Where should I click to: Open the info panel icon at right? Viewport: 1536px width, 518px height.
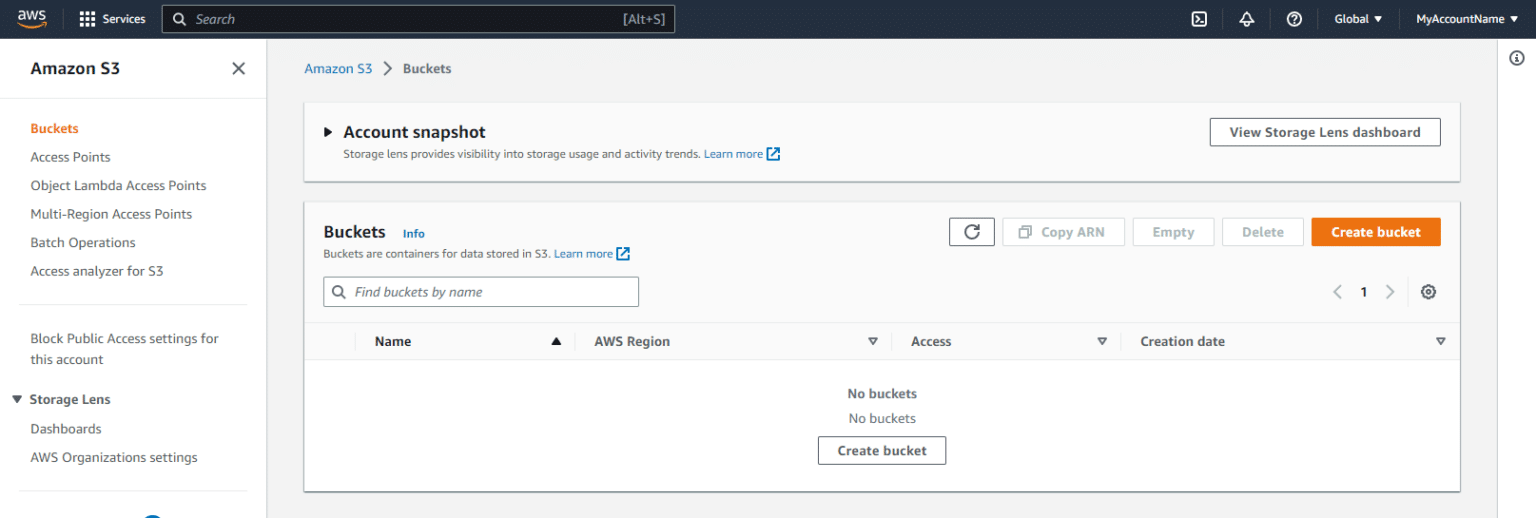[x=1516, y=59]
